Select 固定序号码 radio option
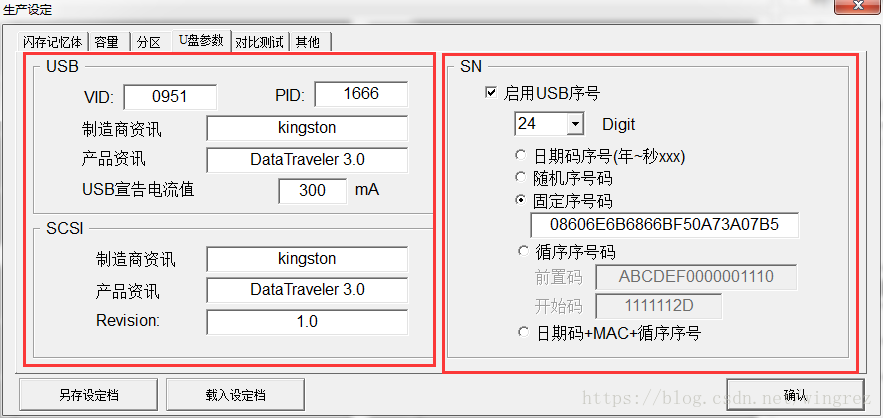The width and height of the screenshot is (883, 418). (x=521, y=201)
